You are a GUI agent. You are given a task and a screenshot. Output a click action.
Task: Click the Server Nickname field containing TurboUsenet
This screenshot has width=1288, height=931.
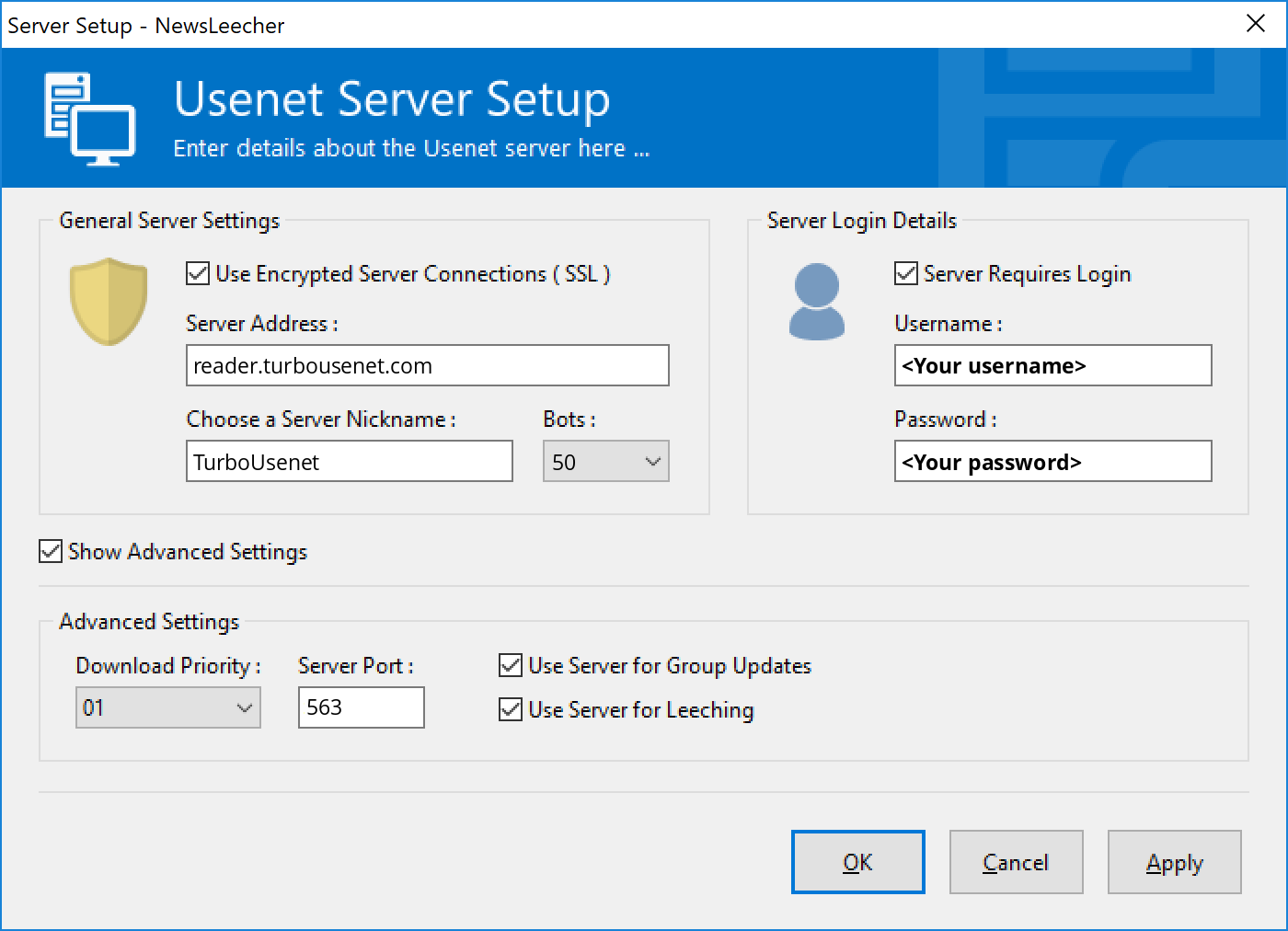(349, 461)
